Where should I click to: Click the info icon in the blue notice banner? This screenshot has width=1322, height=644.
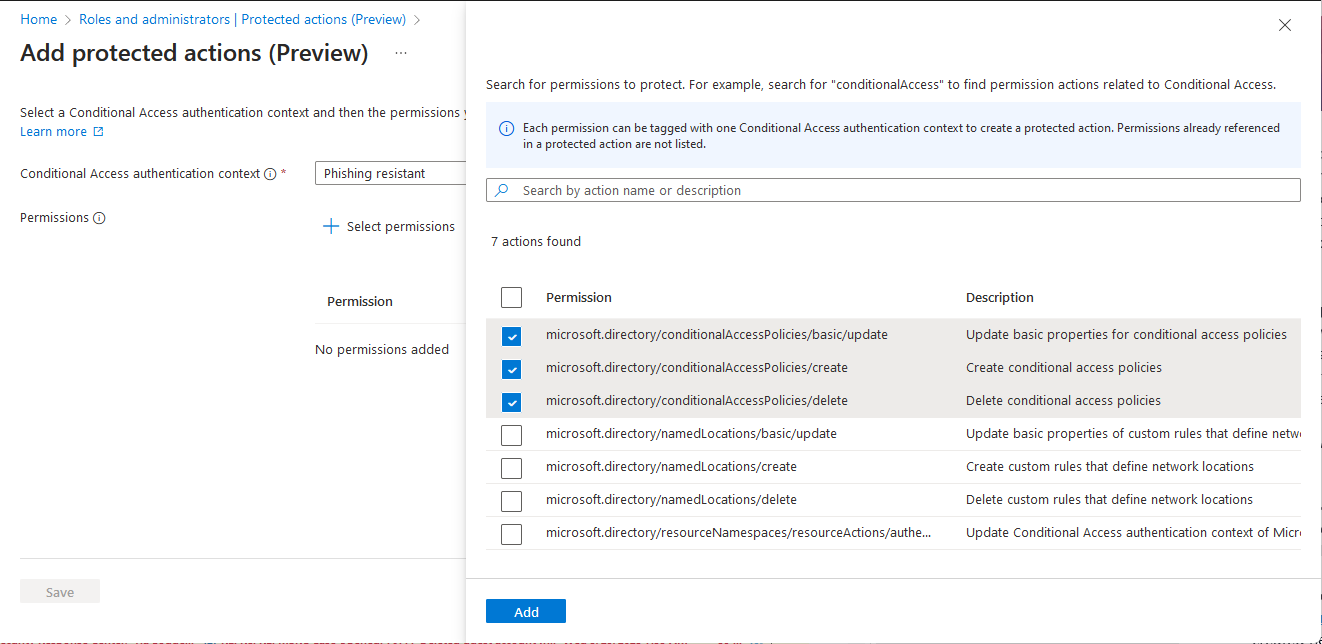coord(506,128)
